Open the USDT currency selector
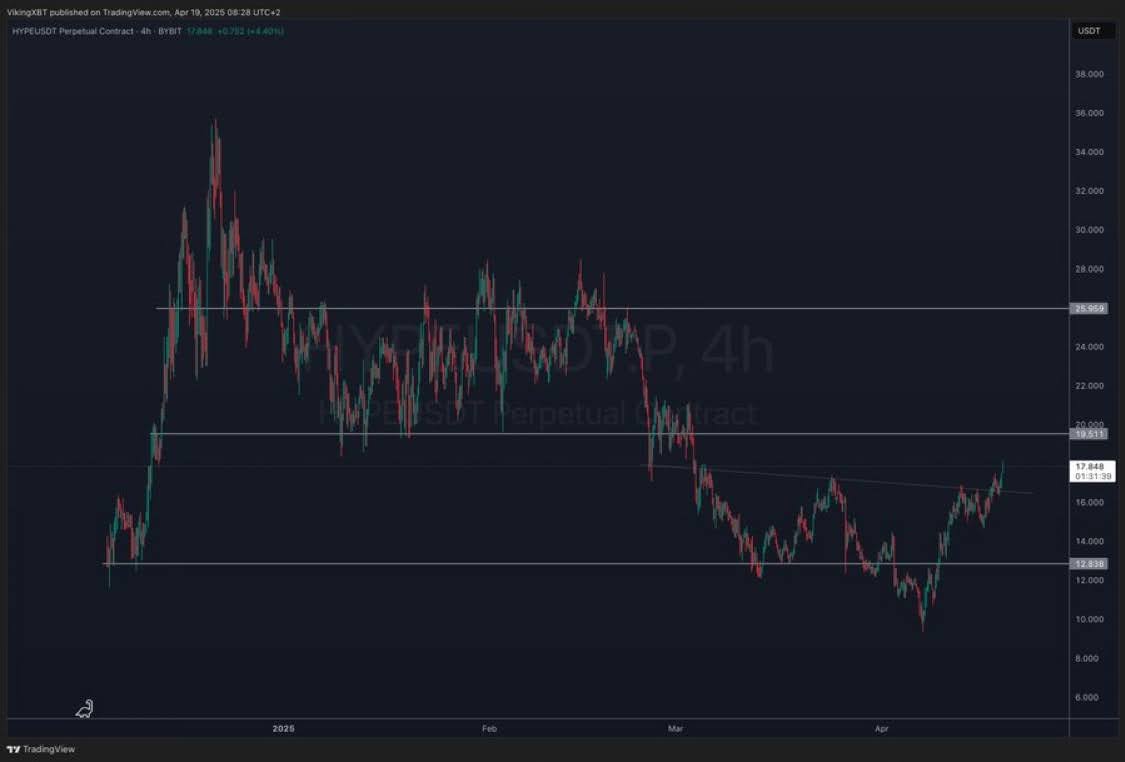 pyautogui.click(x=1088, y=31)
